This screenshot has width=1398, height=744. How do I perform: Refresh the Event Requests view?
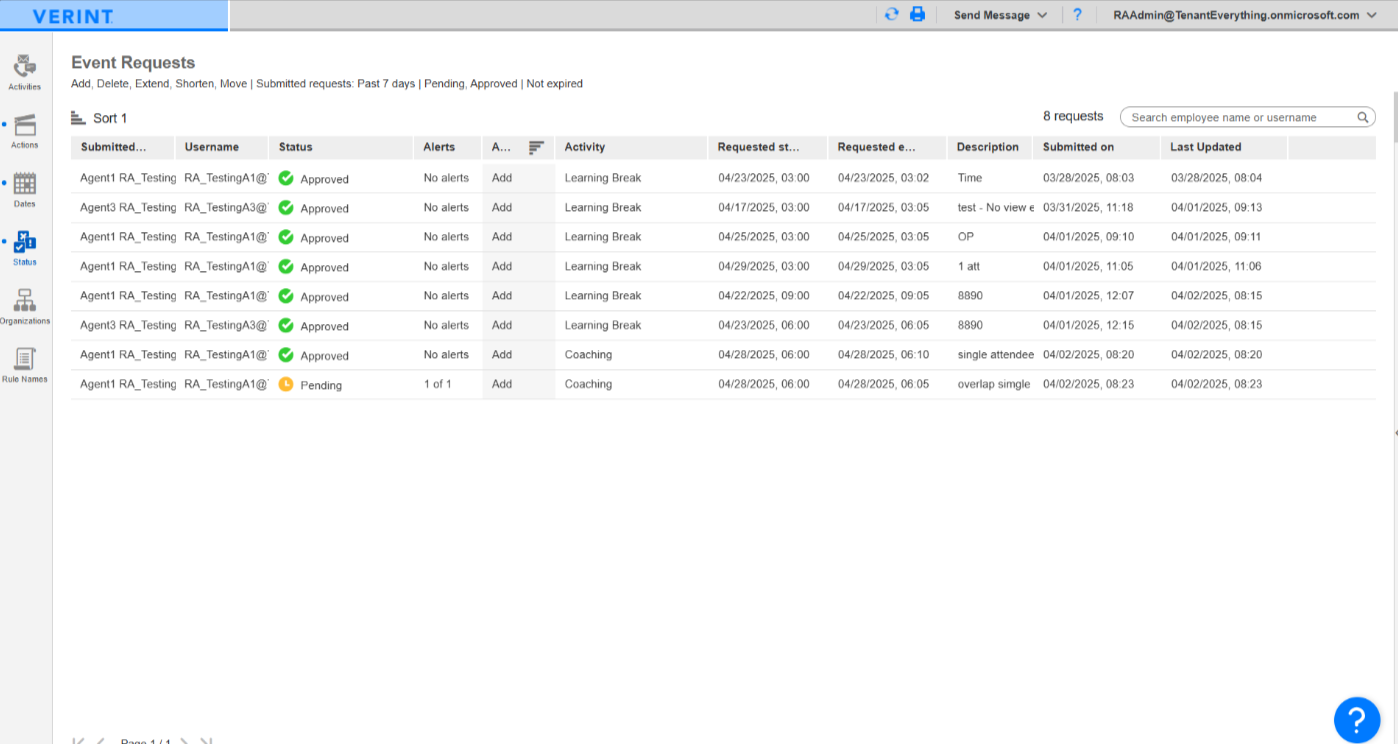[891, 15]
